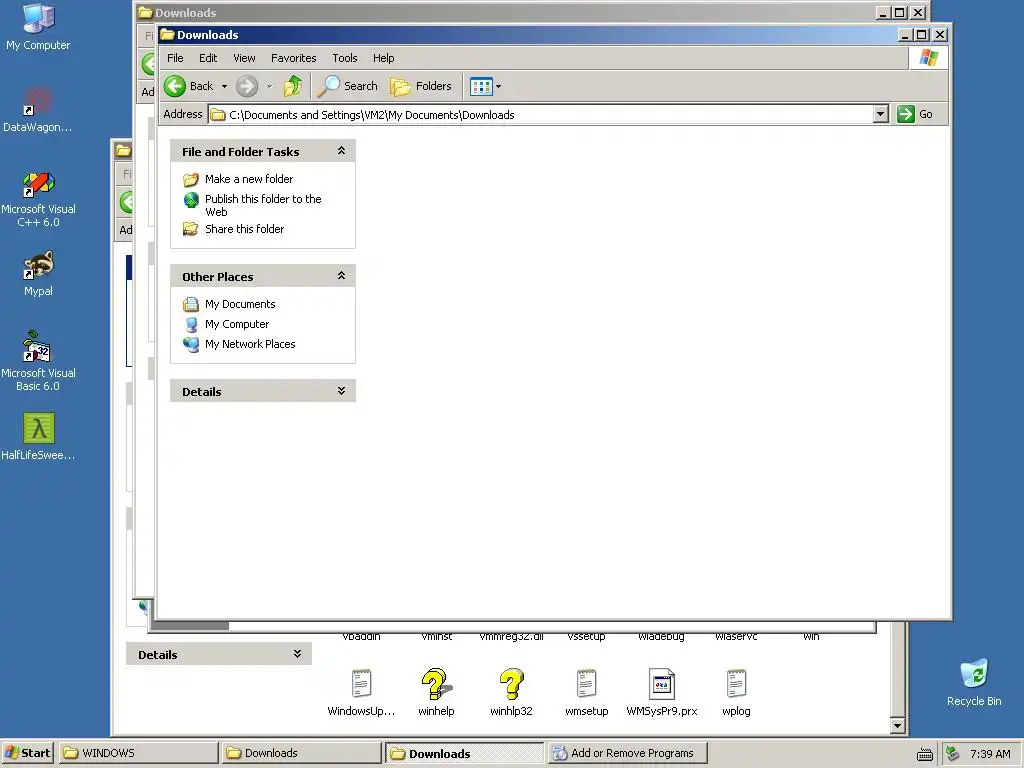Screen dimensions: 1024x768
Task: Select the Recycle Bin icon
Action: coord(974,683)
